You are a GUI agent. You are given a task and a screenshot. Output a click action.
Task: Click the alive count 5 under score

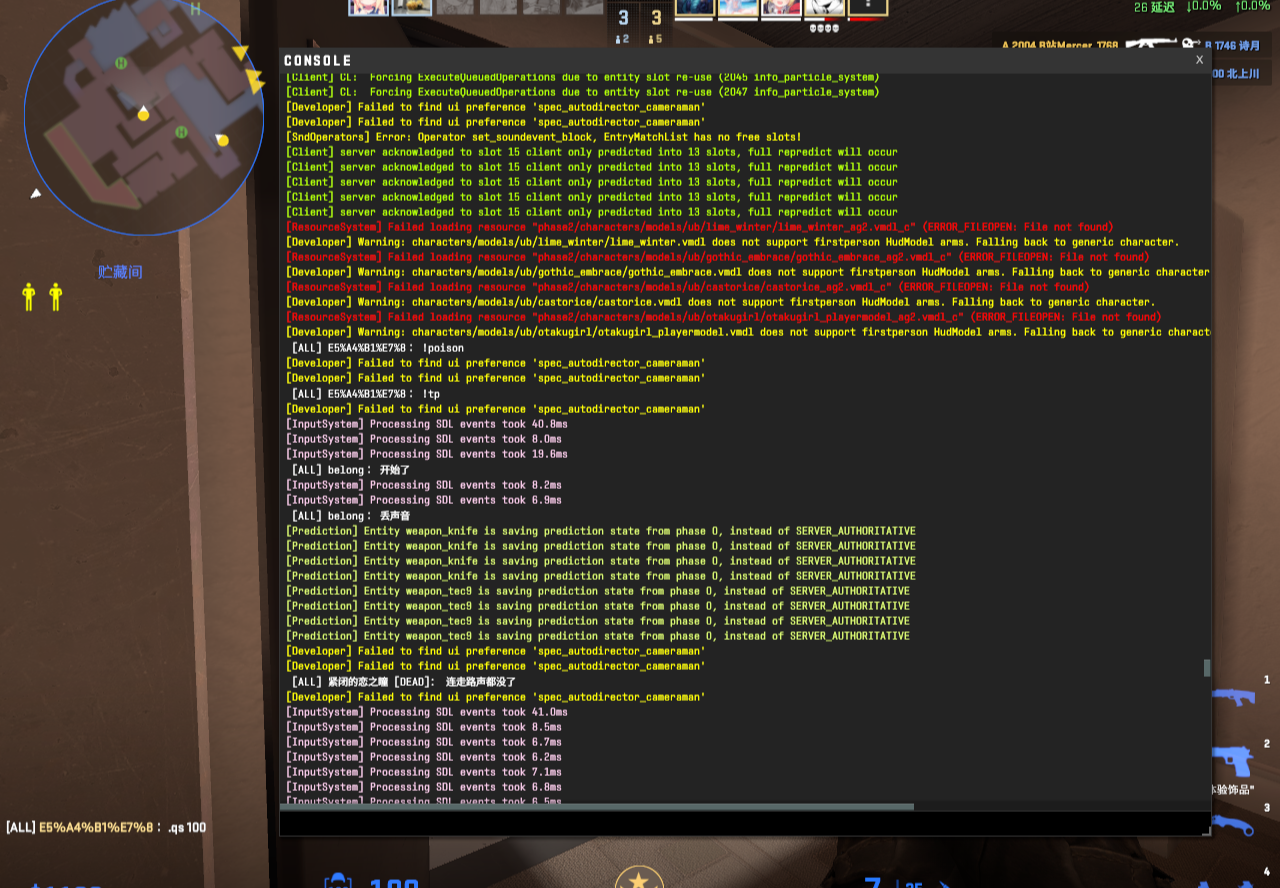(x=656, y=39)
